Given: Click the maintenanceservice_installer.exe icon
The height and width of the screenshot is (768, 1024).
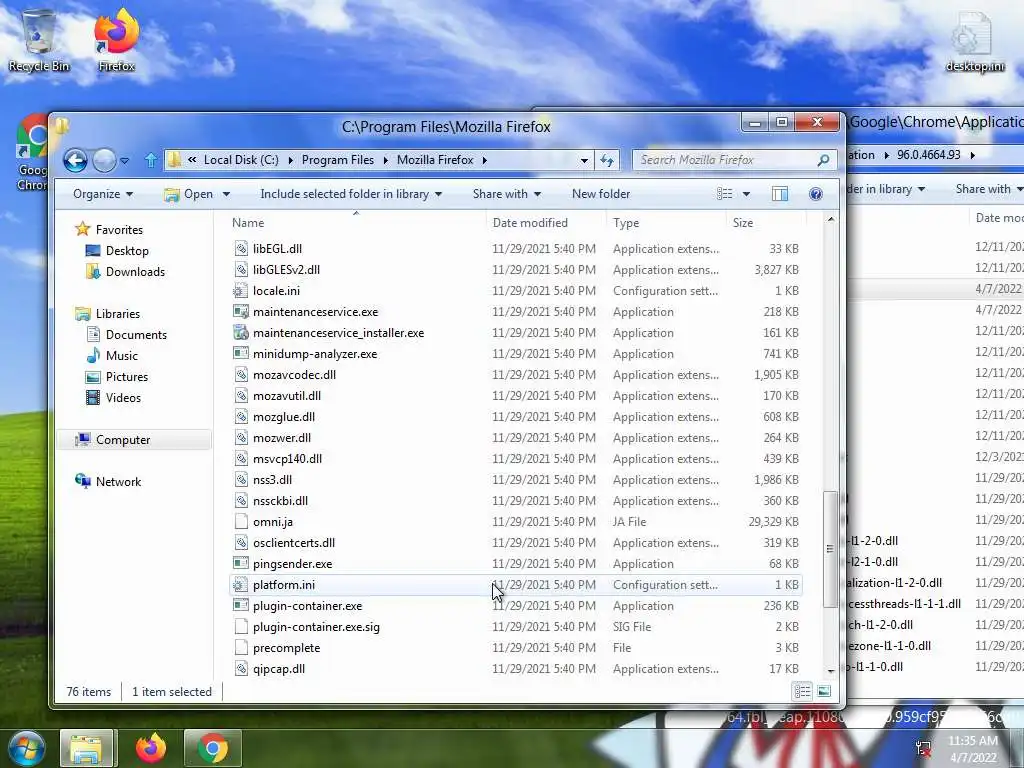Looking at the screenshot, I should [x=241, y=333].
